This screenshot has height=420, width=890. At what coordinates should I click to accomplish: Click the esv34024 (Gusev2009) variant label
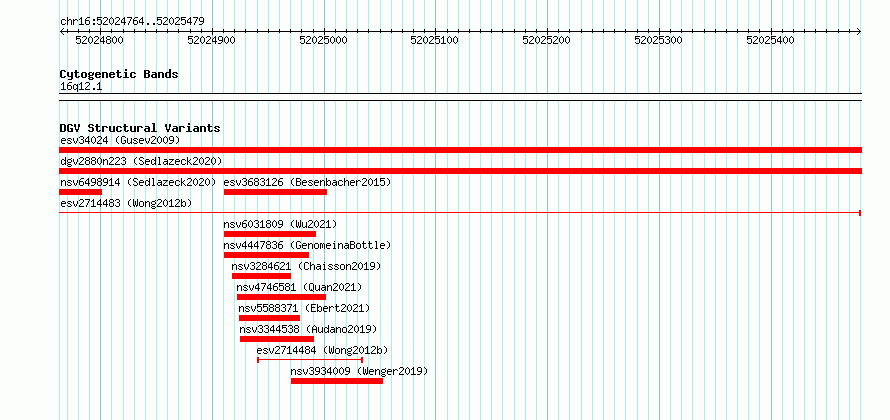(x=120, y=140)
